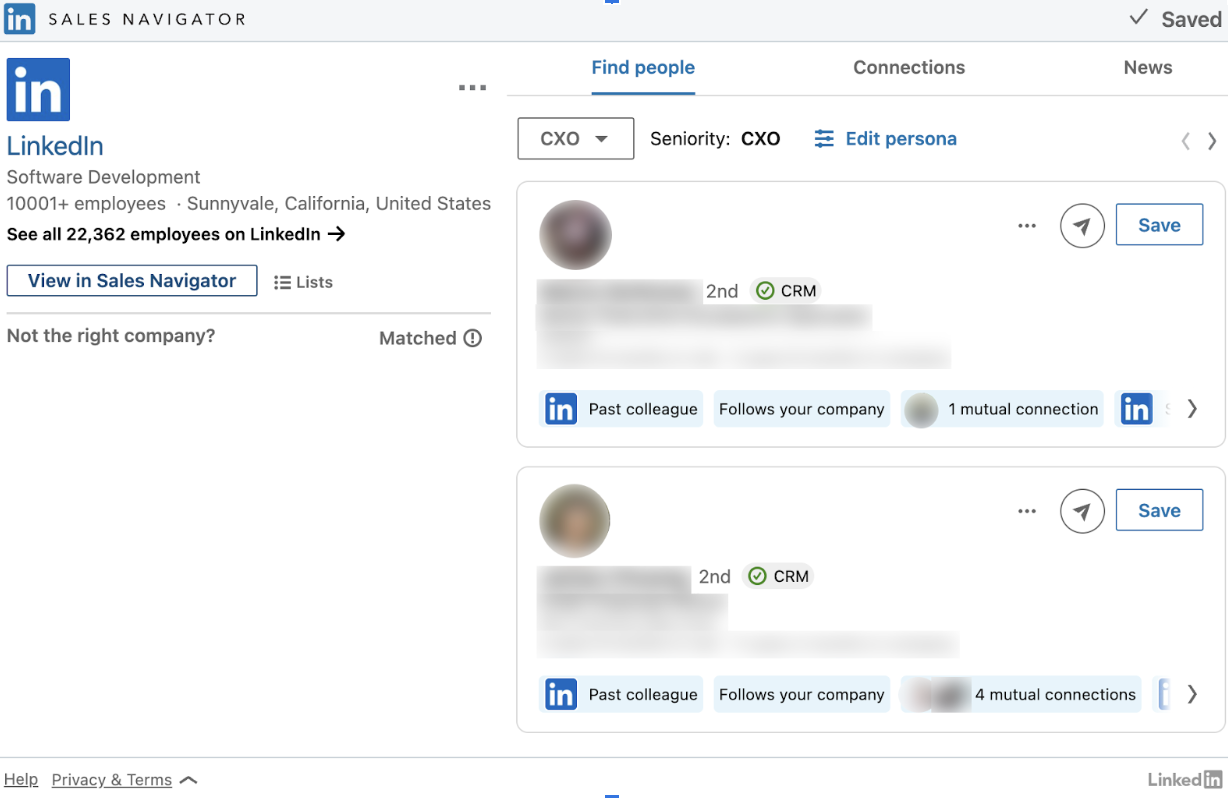Switch to the Connections tab
Screen dimensions: 1228x798
[909, 68]
